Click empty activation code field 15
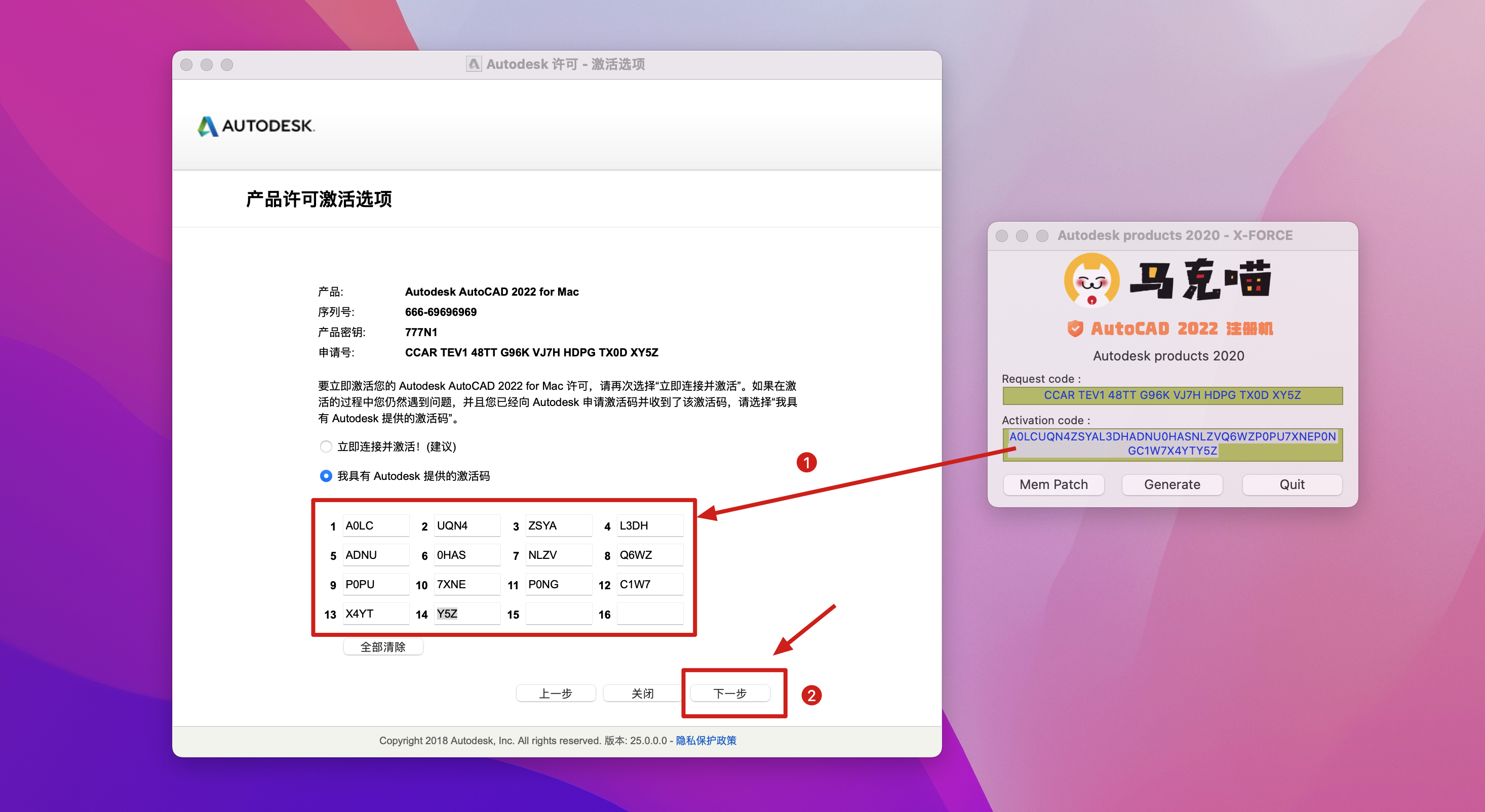1485x812 pixels. (558, 614)
